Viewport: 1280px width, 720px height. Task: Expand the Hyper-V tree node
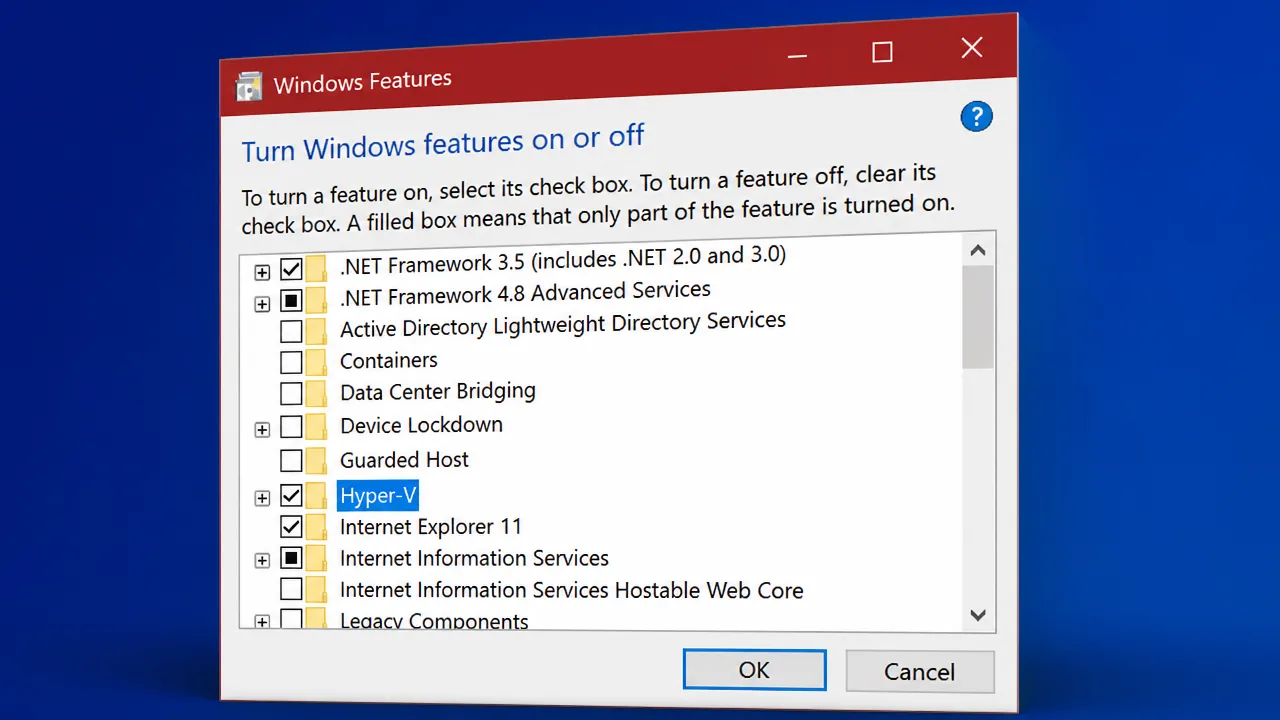point(262,498)
